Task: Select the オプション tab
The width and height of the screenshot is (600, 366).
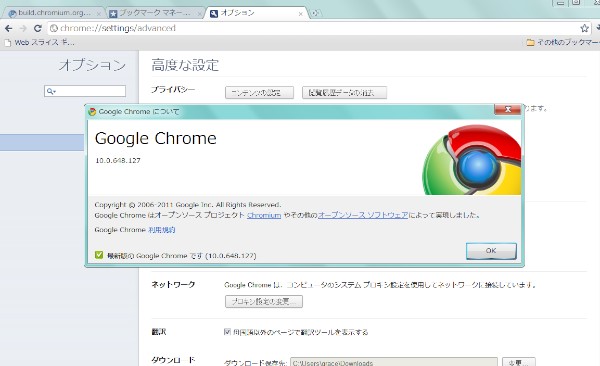Action: click(x=256, y=13)
